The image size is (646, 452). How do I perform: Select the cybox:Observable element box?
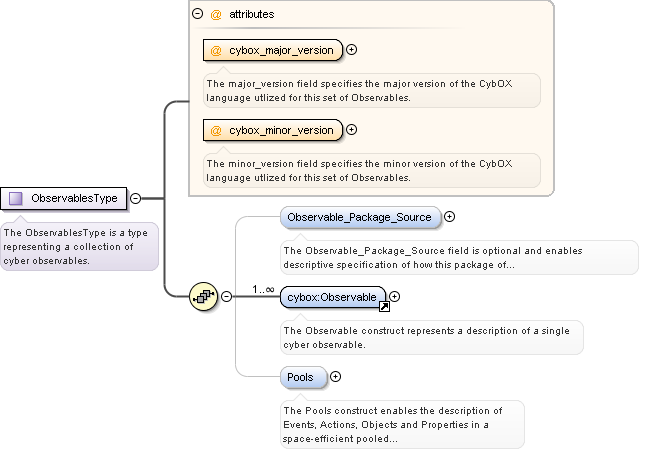332,296
